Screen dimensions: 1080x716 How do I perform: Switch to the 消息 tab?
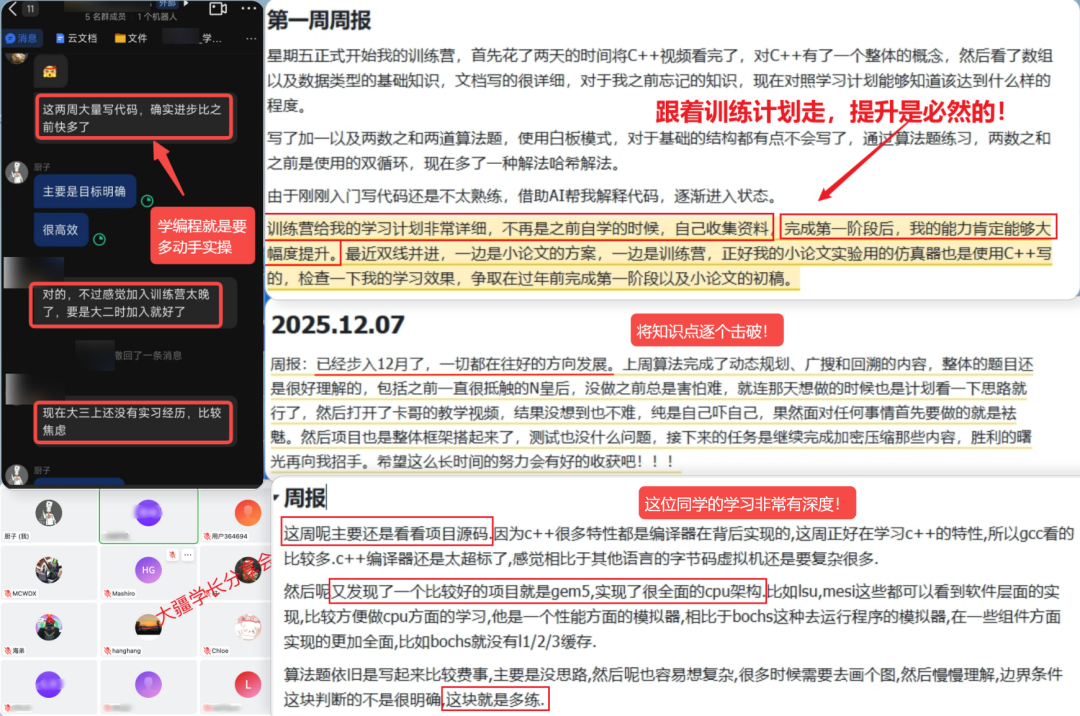tap(22, 38)
